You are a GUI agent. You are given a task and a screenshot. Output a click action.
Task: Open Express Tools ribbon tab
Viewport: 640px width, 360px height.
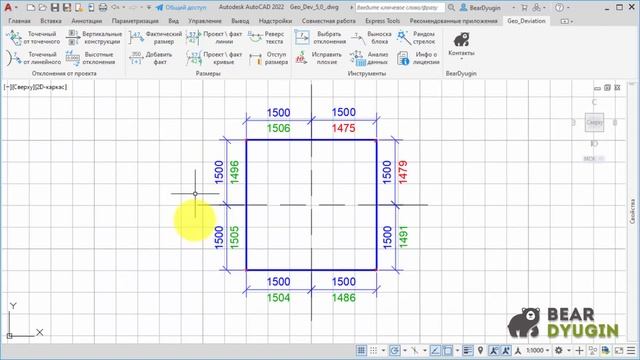(382, 21)
